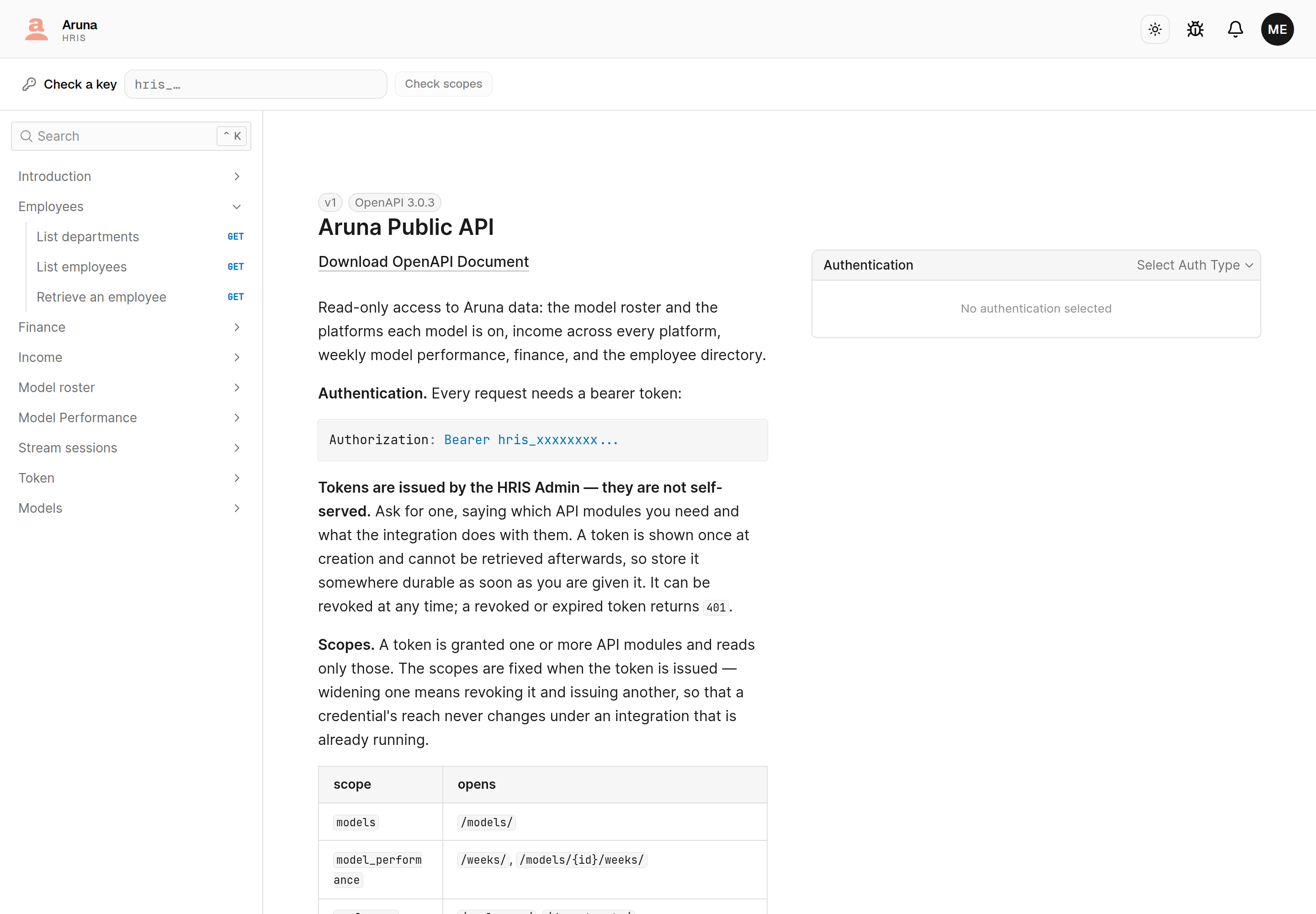Focus the sidebar Search field
Screen dimensions: 1316x914
coord(131,136)
